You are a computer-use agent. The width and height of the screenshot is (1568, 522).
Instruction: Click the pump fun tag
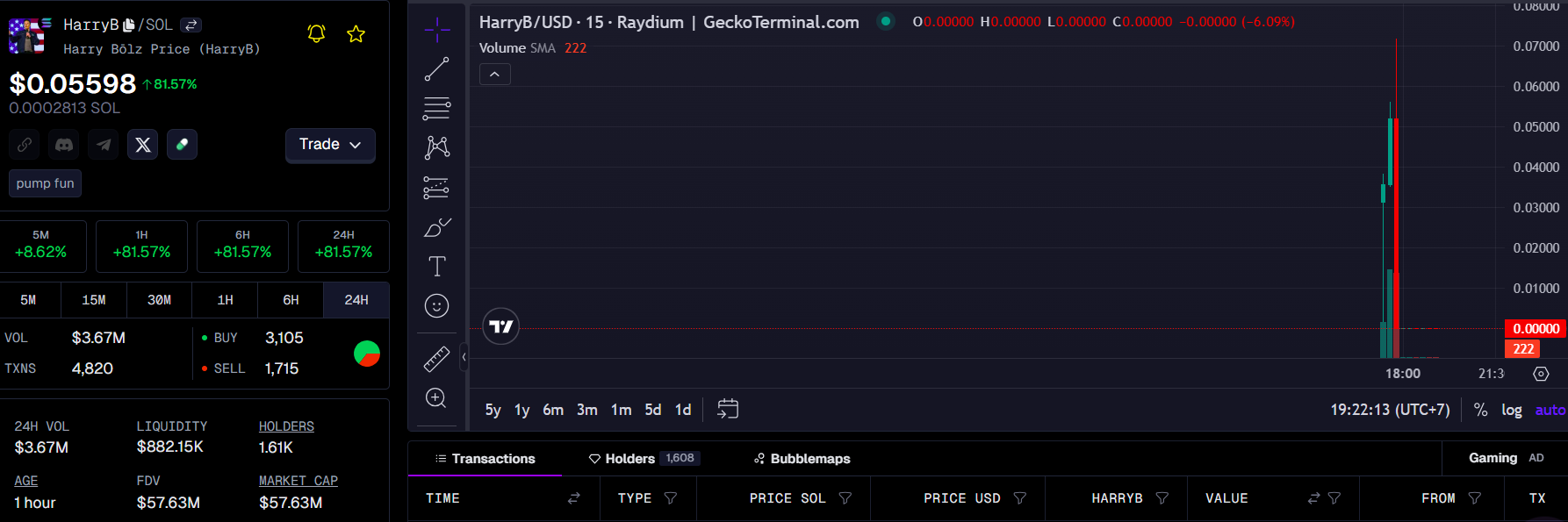pos(45,183)
